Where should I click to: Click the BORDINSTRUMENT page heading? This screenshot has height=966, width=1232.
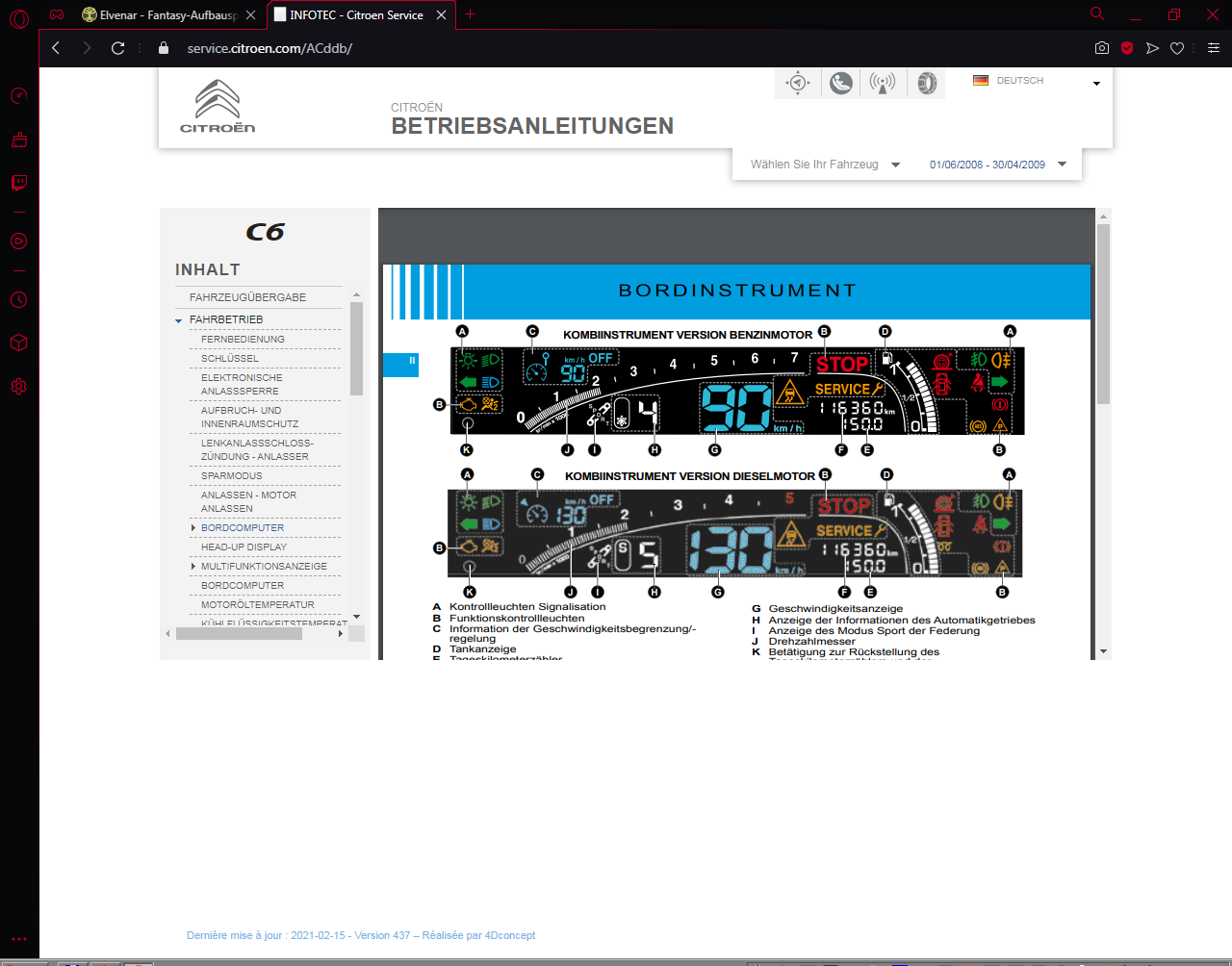[x=737, y=291]
